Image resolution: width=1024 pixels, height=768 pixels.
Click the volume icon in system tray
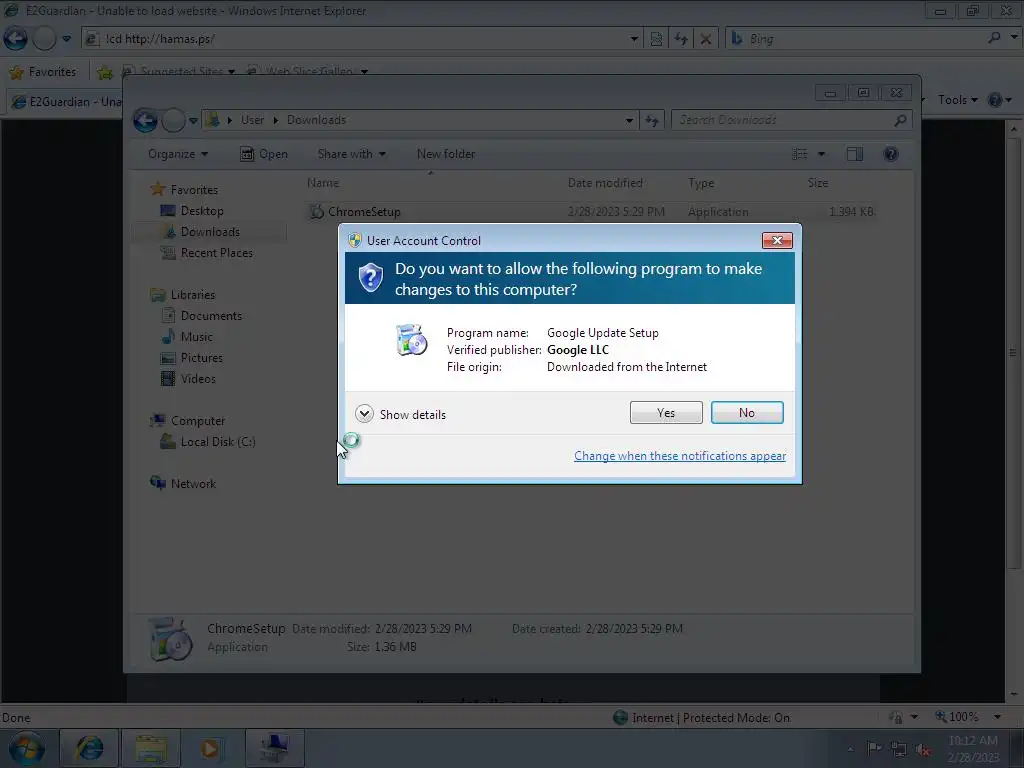coord(923,749)
